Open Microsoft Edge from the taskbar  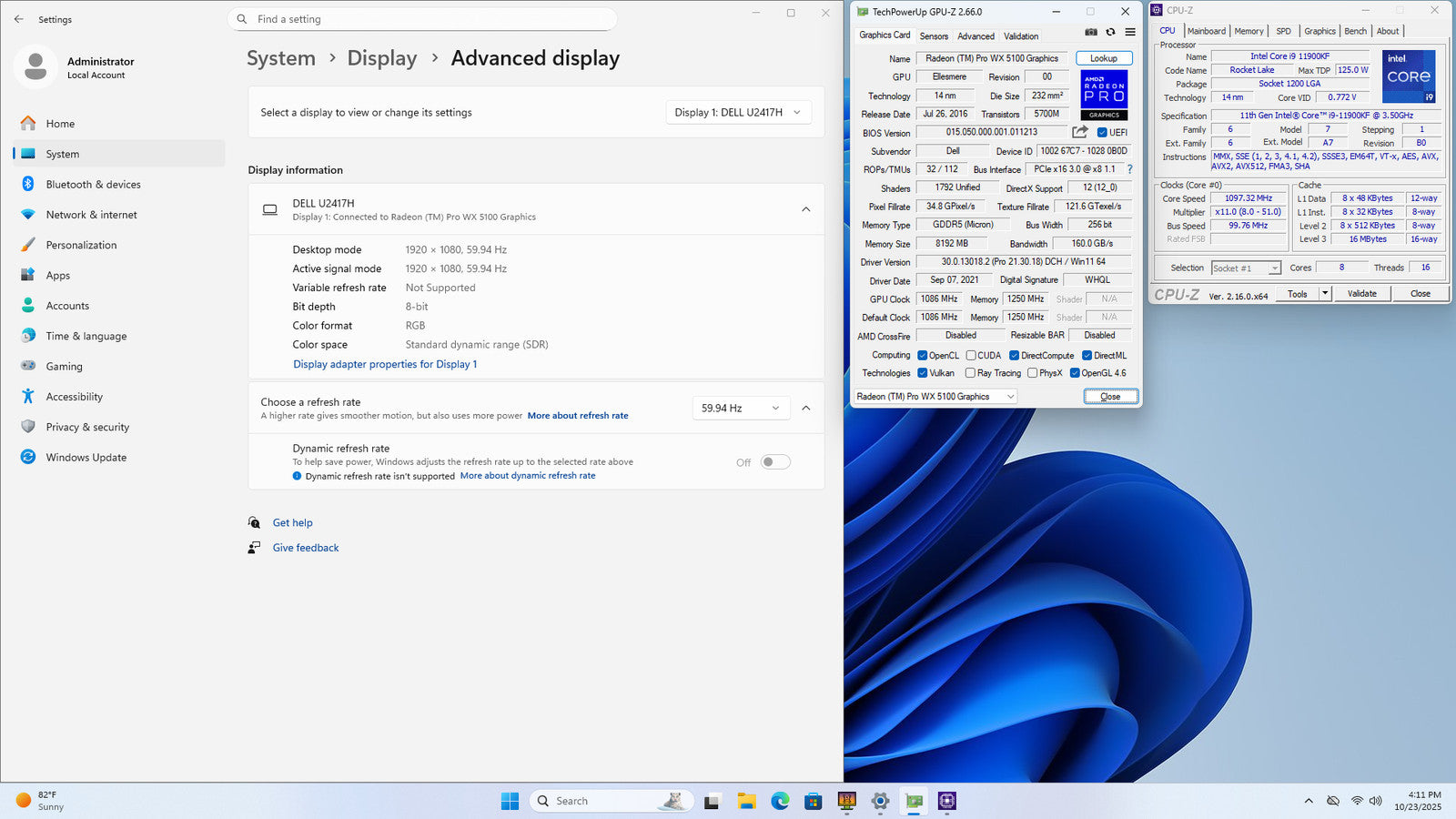(780, 801)
